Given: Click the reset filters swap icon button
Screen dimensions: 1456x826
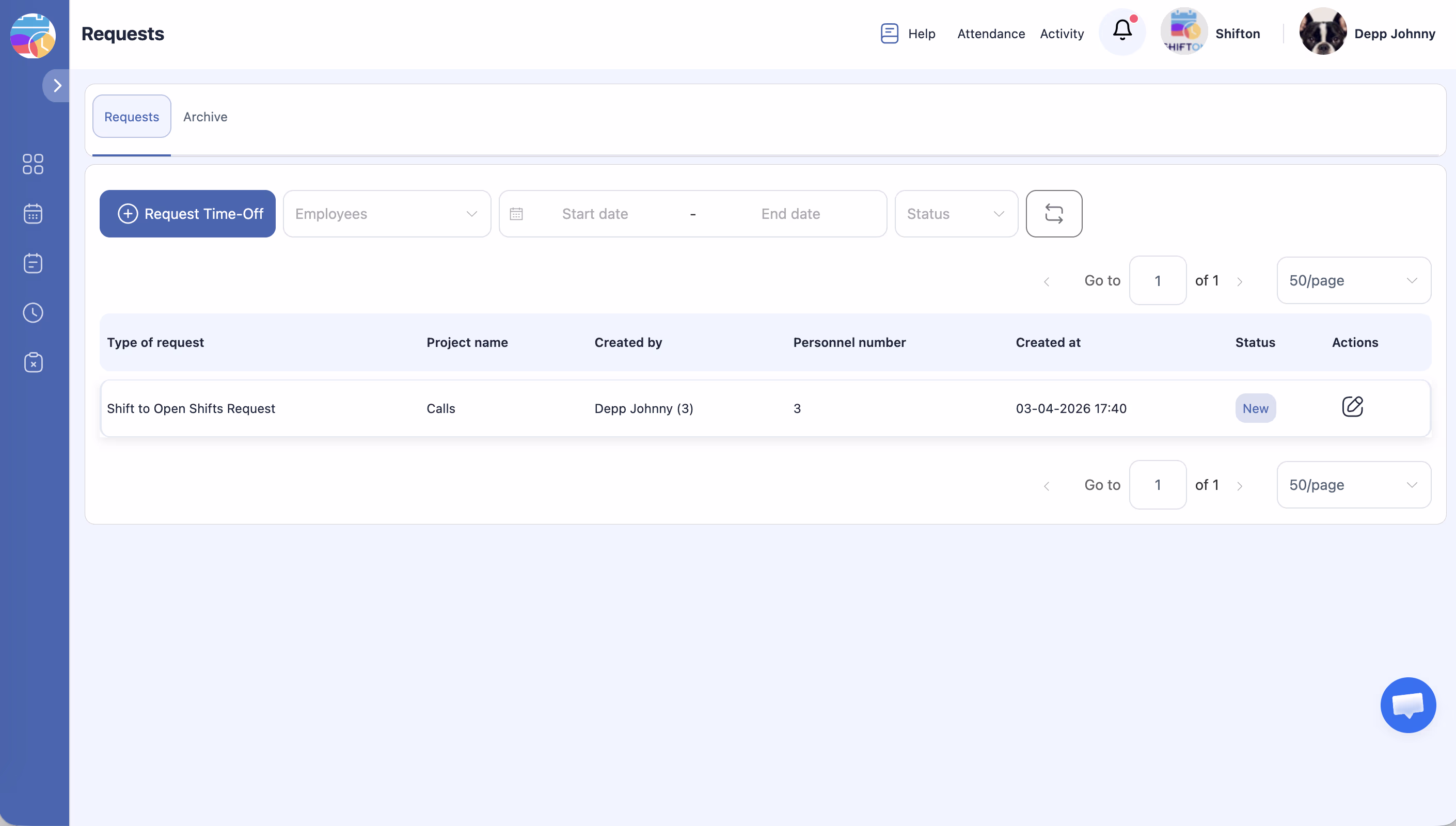Looking at the screenshot, I should click(1054, 214).
